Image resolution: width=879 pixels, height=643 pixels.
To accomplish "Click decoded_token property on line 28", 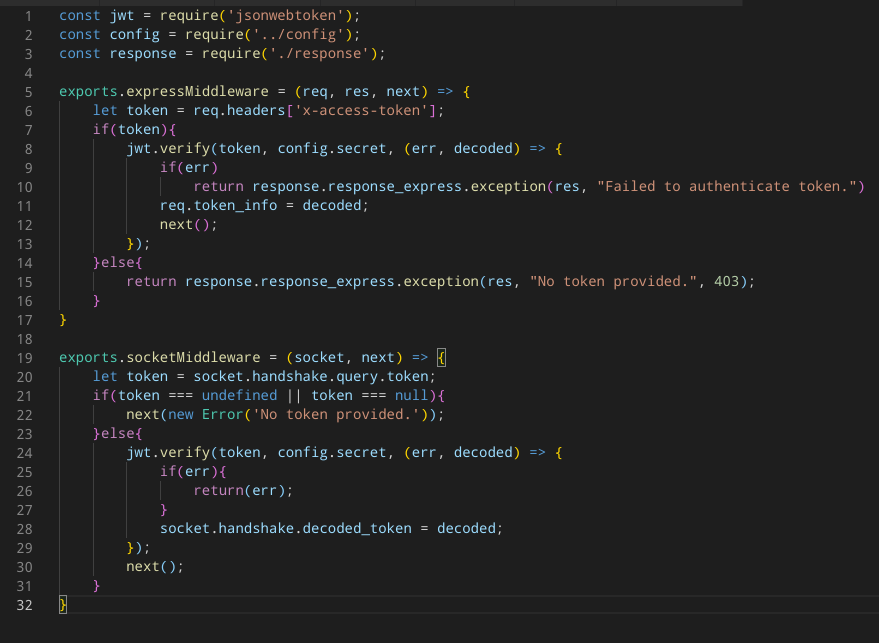I will (357, 529).
